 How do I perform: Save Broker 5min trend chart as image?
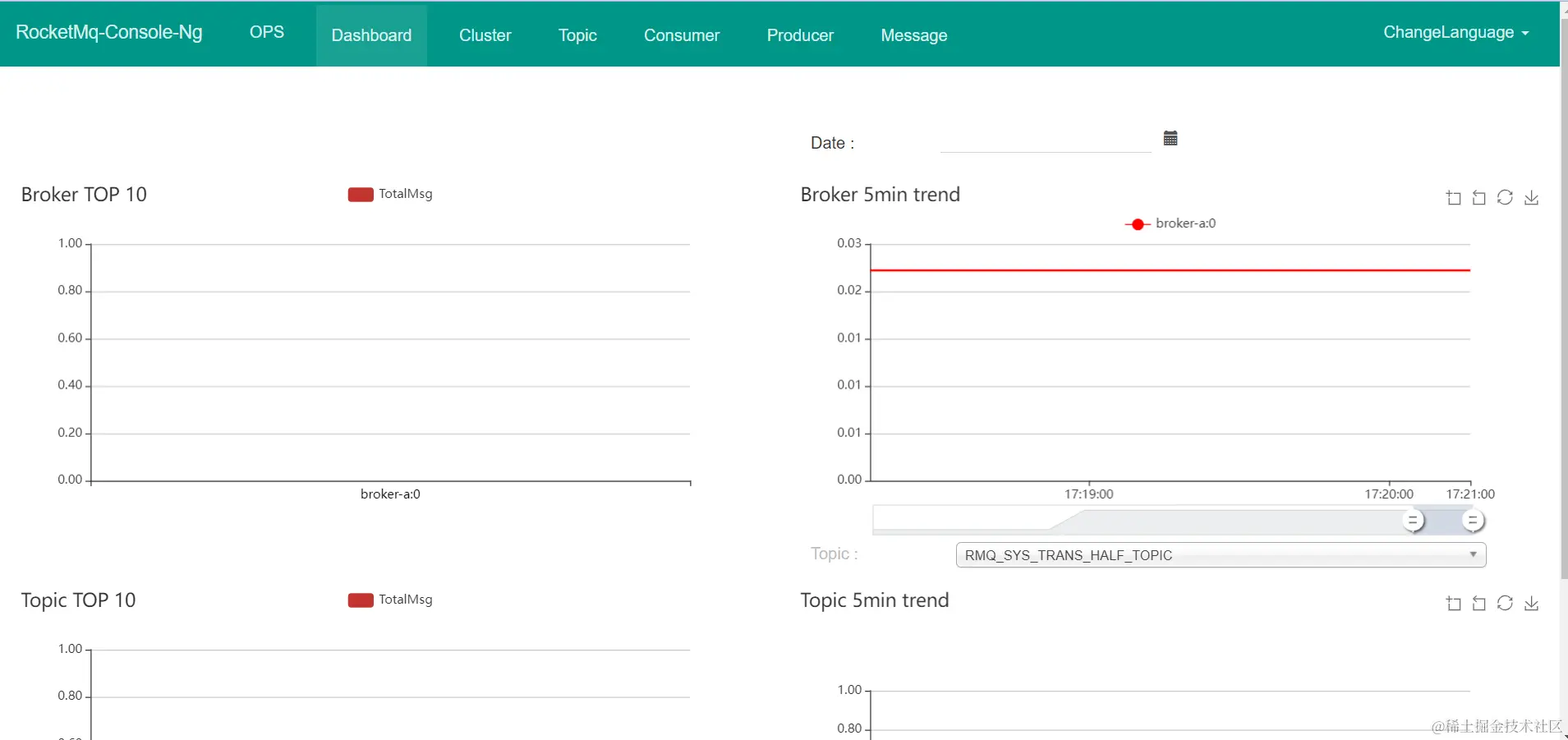click(1531, 197)
